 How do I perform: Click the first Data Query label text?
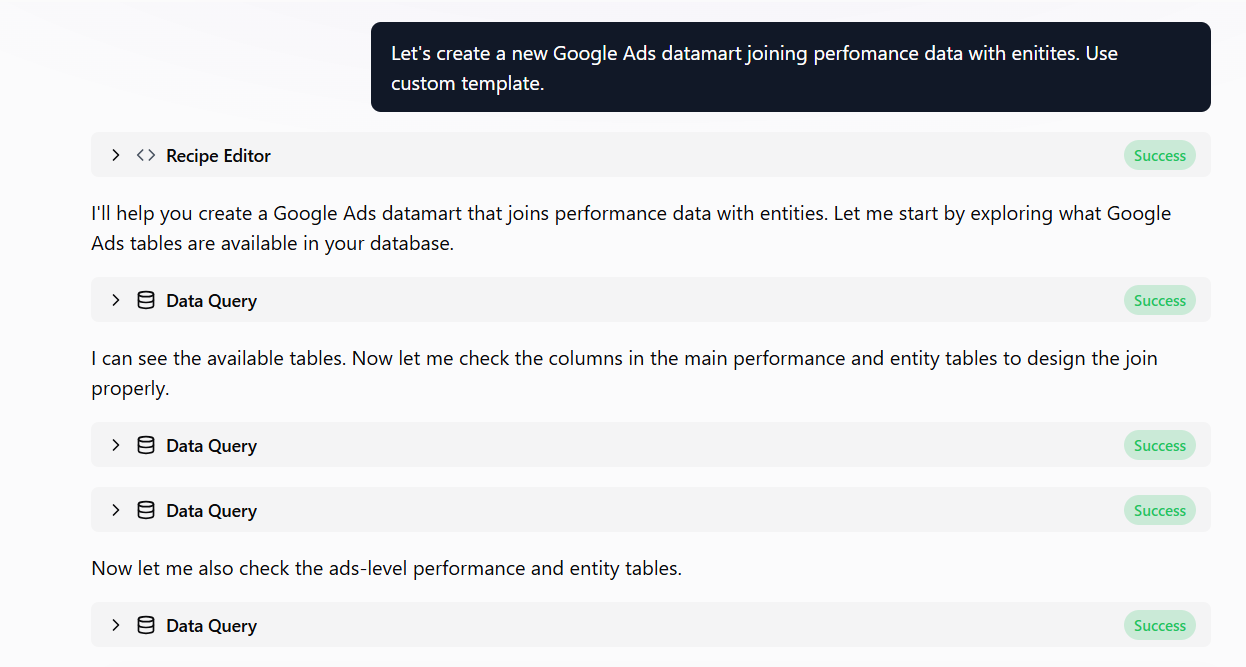click(211, 301)
